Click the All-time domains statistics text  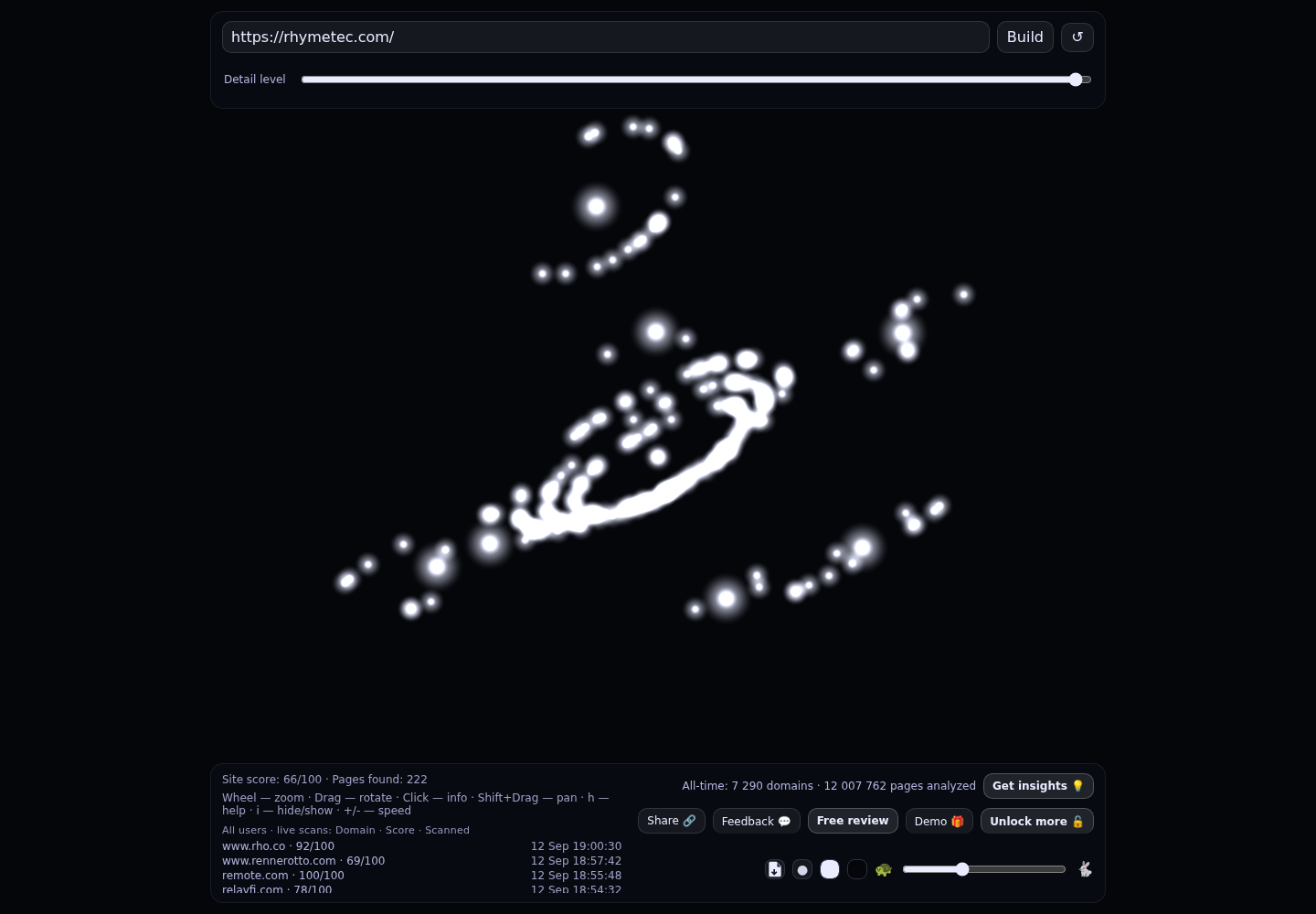coord(829,786)
